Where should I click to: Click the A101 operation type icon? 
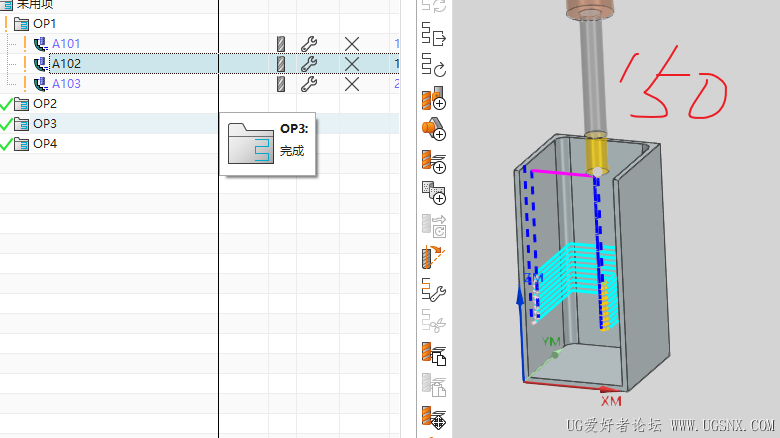click(41, 44)
